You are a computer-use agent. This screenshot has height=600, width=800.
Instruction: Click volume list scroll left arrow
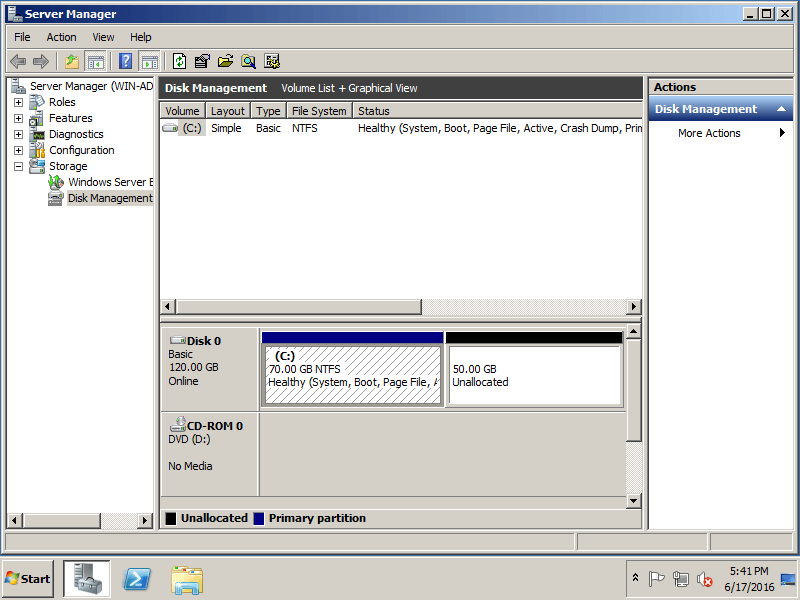[x=167, y=307]
